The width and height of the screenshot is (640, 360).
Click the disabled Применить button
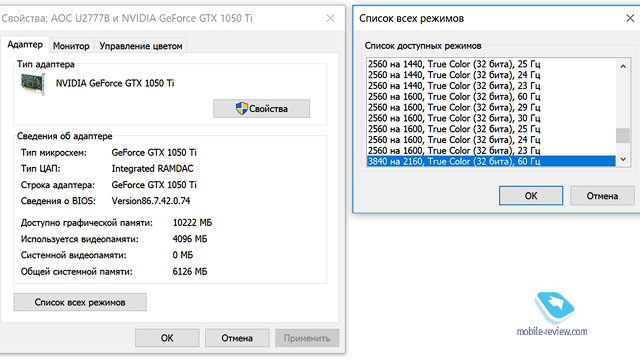[x=307, y=338]
